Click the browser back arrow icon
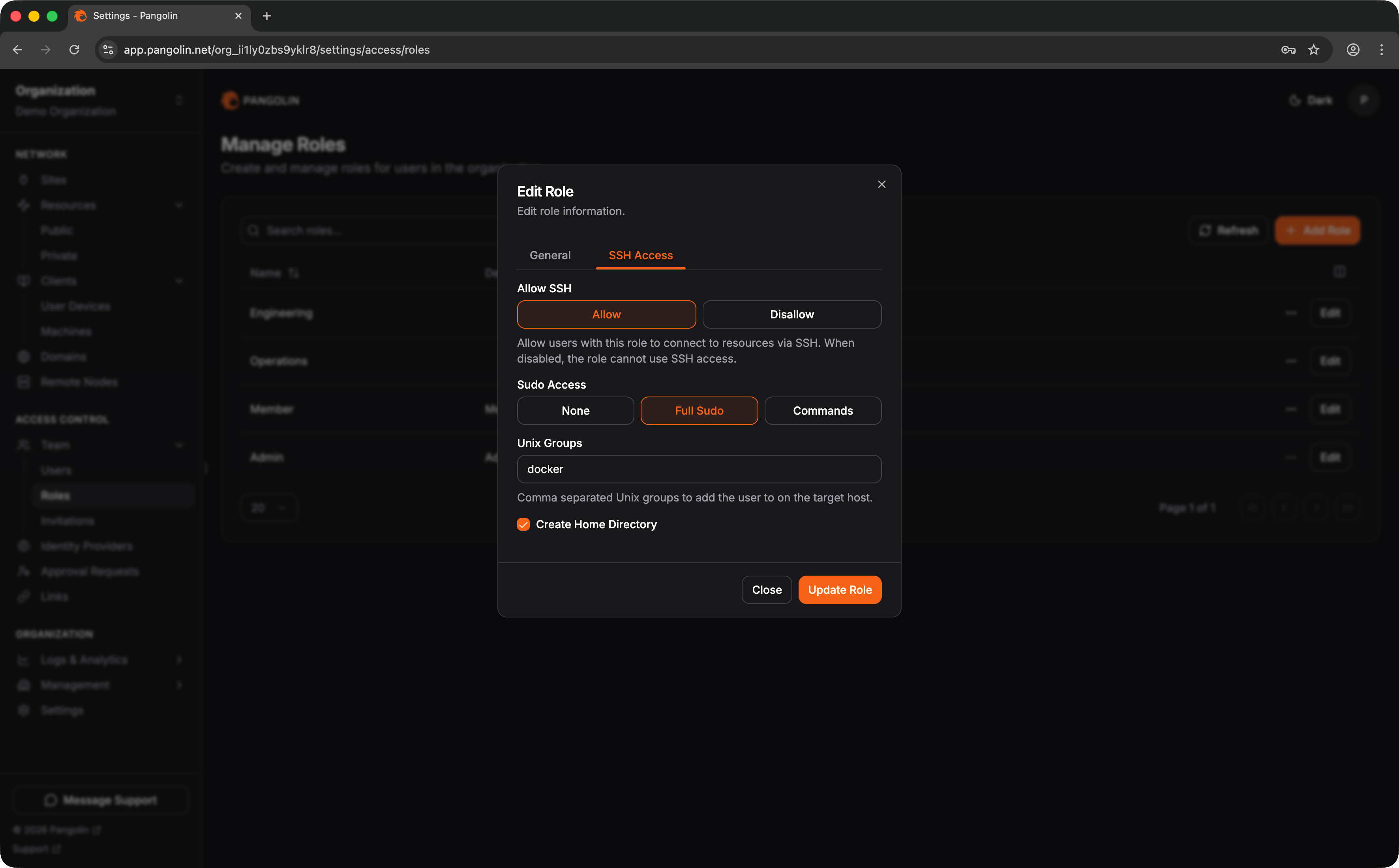Screen dimensions: 1399x868 [18, 50]
